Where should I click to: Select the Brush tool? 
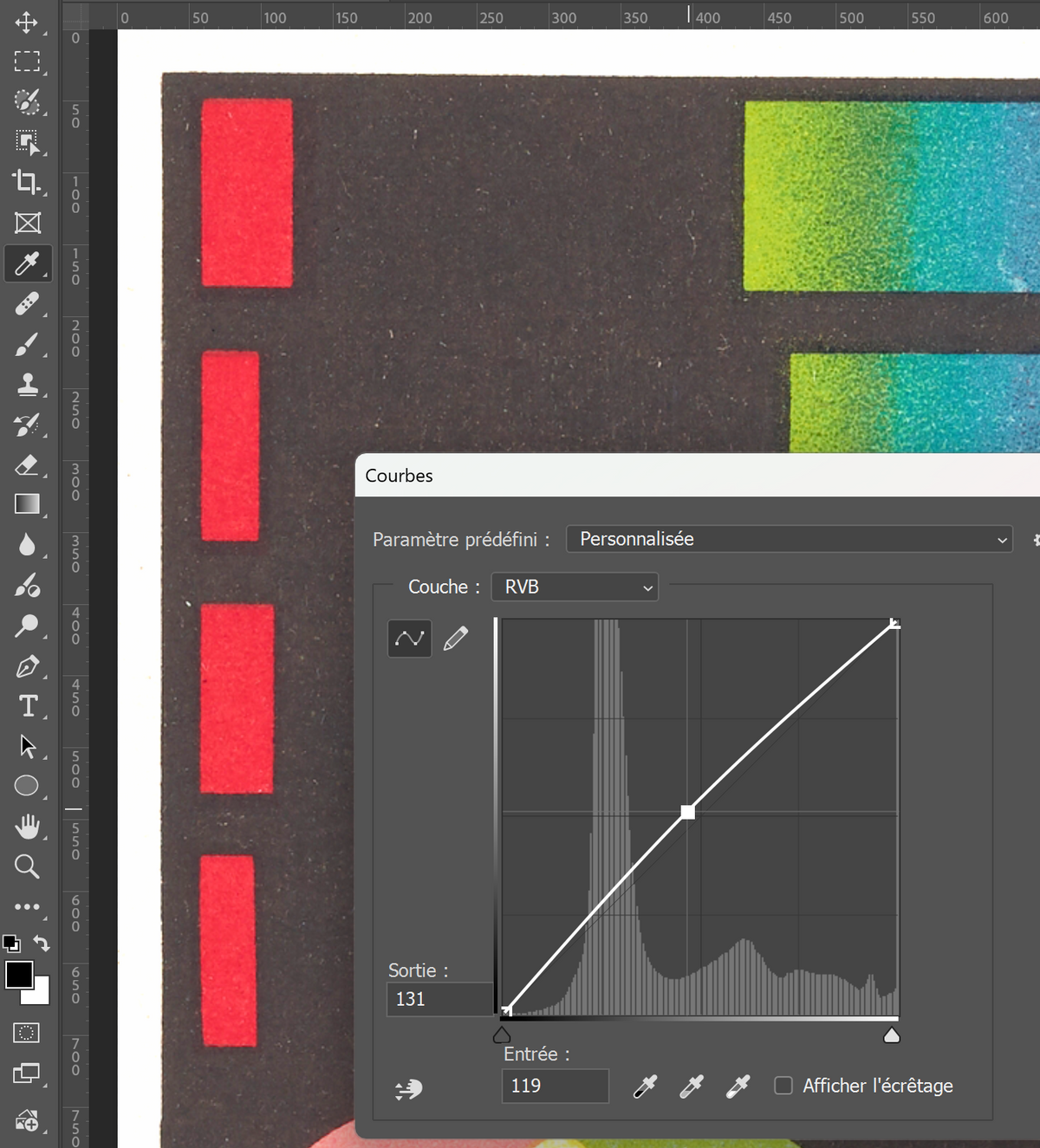pos(27,345)
